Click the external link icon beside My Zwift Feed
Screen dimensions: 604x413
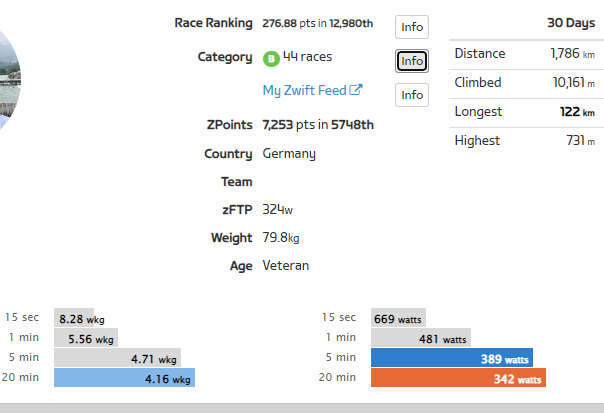[356, 91]
